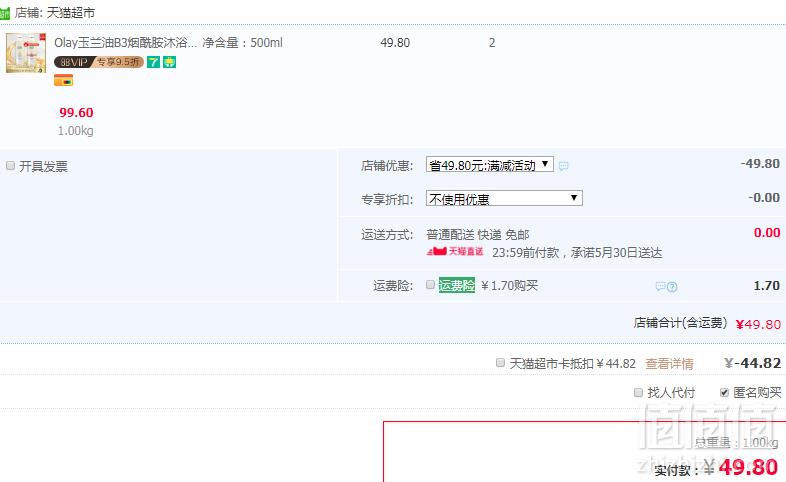The width and height of the screenshot is (786, 482).
Task: Click the comment icon beside 店铺优惠 dropdown
Action: [x=563, y=166]
